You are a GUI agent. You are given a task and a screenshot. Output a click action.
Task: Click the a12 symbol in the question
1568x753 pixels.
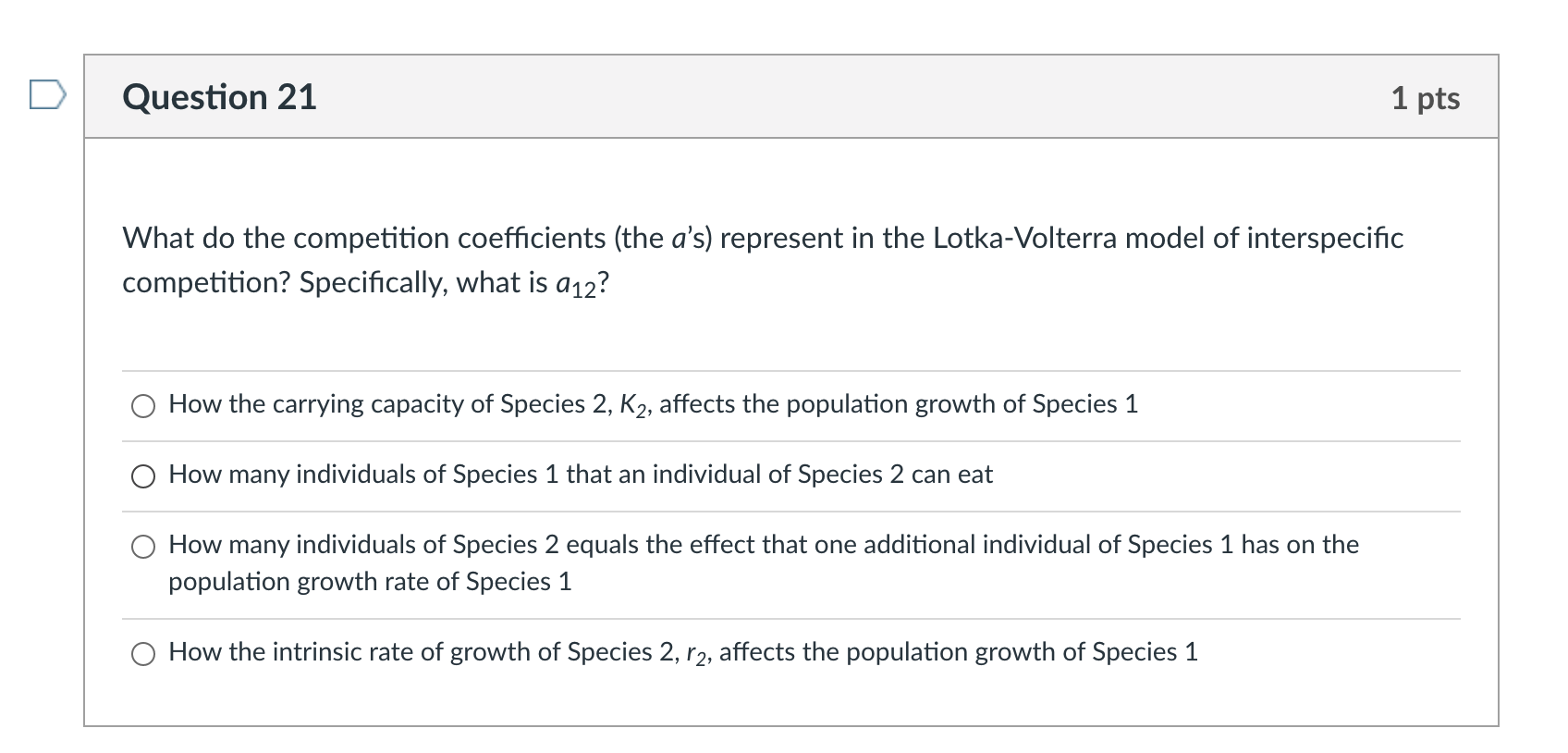576,285
